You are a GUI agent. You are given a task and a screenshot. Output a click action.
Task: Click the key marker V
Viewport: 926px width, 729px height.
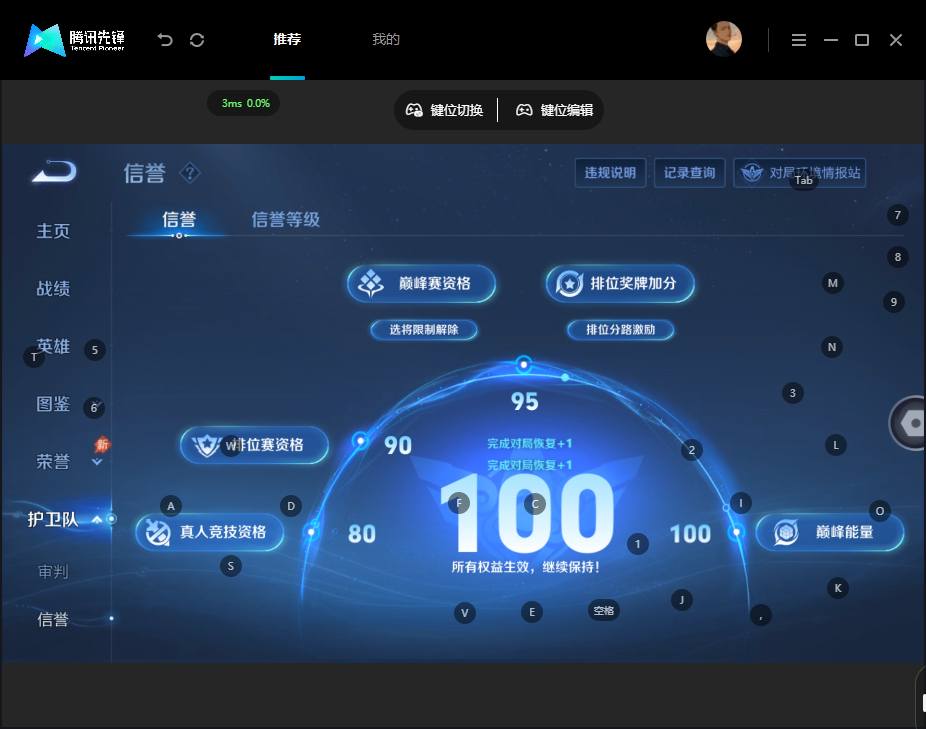[x=465, y=613]
